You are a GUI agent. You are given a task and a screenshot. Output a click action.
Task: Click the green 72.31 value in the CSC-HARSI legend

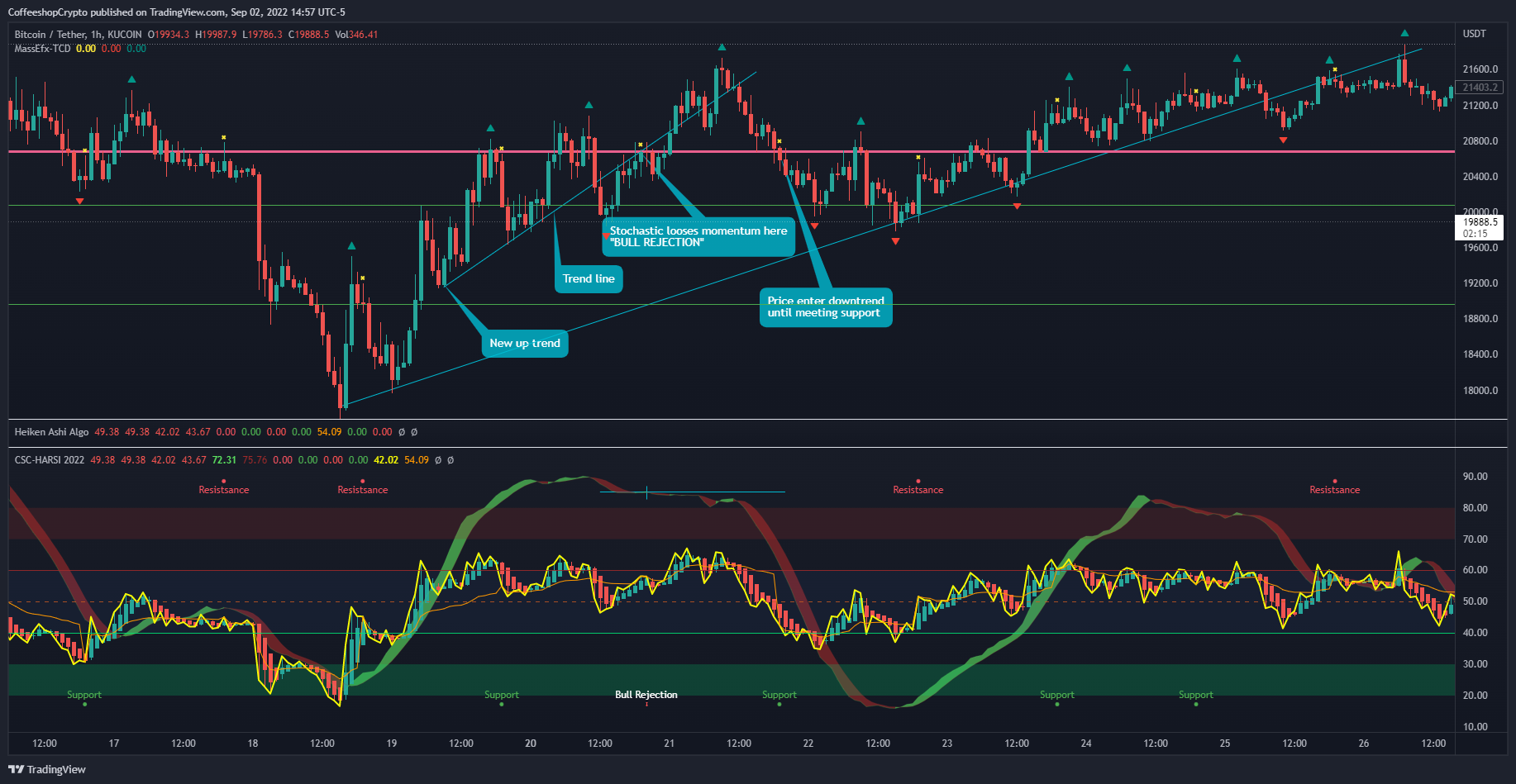pos(224,460)
